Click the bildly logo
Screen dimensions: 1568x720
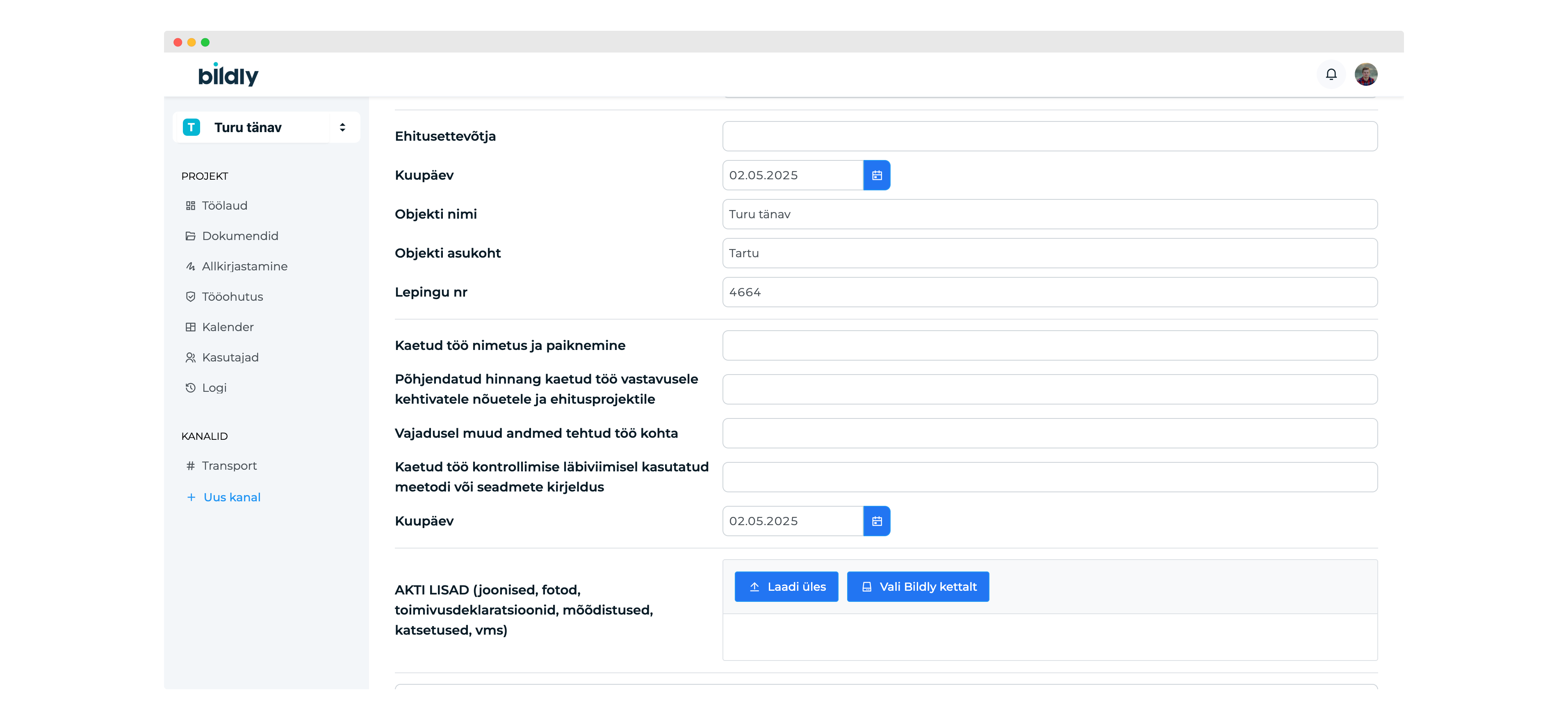(x=228, y=75)
